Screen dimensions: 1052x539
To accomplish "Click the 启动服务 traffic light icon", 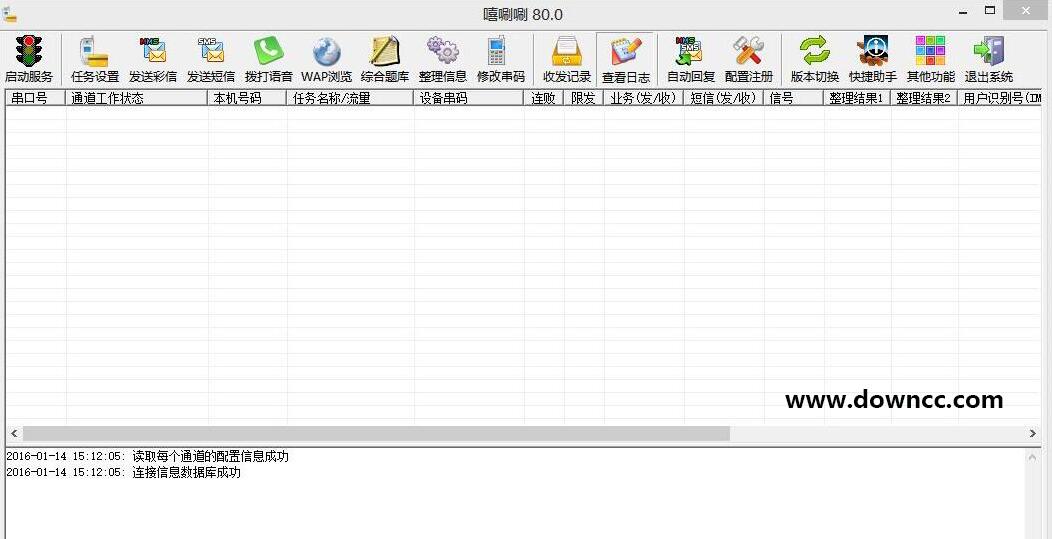I will coord(29,52).
